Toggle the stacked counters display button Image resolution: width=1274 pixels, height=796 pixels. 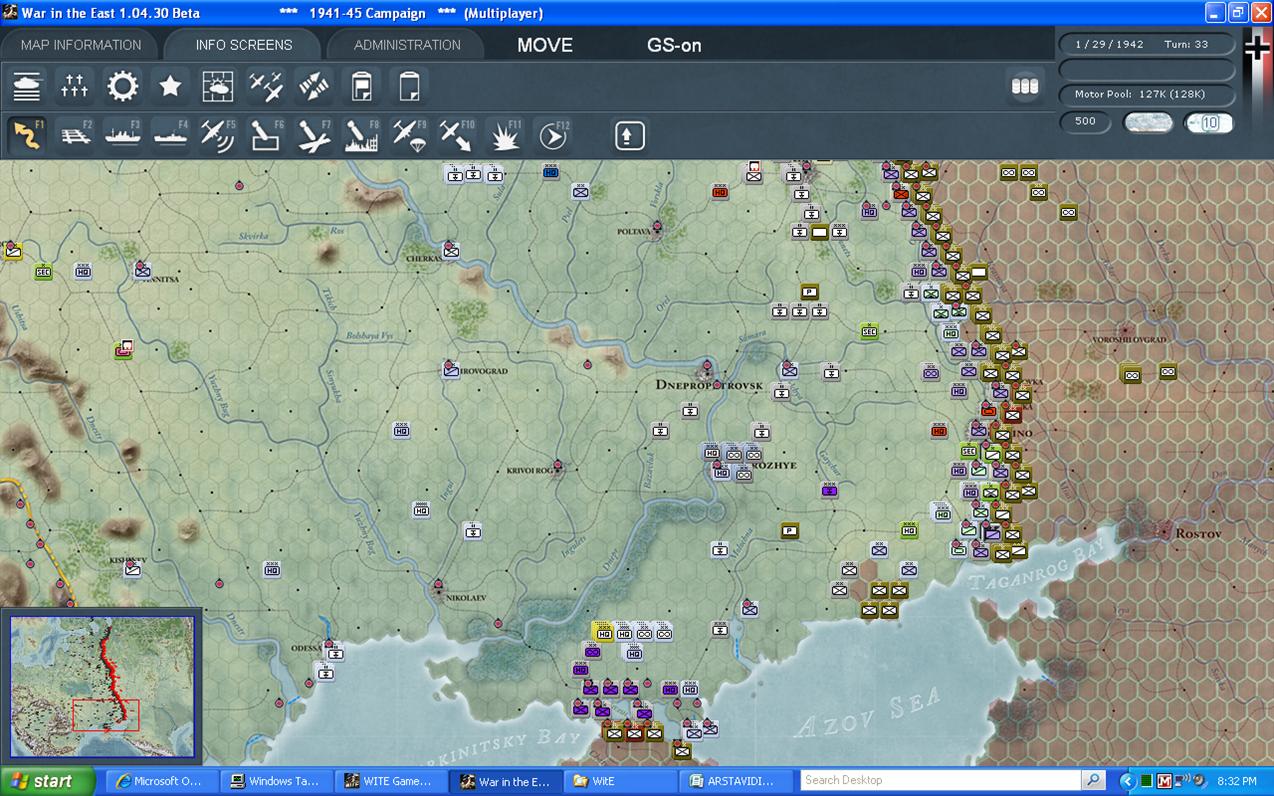pos(1025,86)
